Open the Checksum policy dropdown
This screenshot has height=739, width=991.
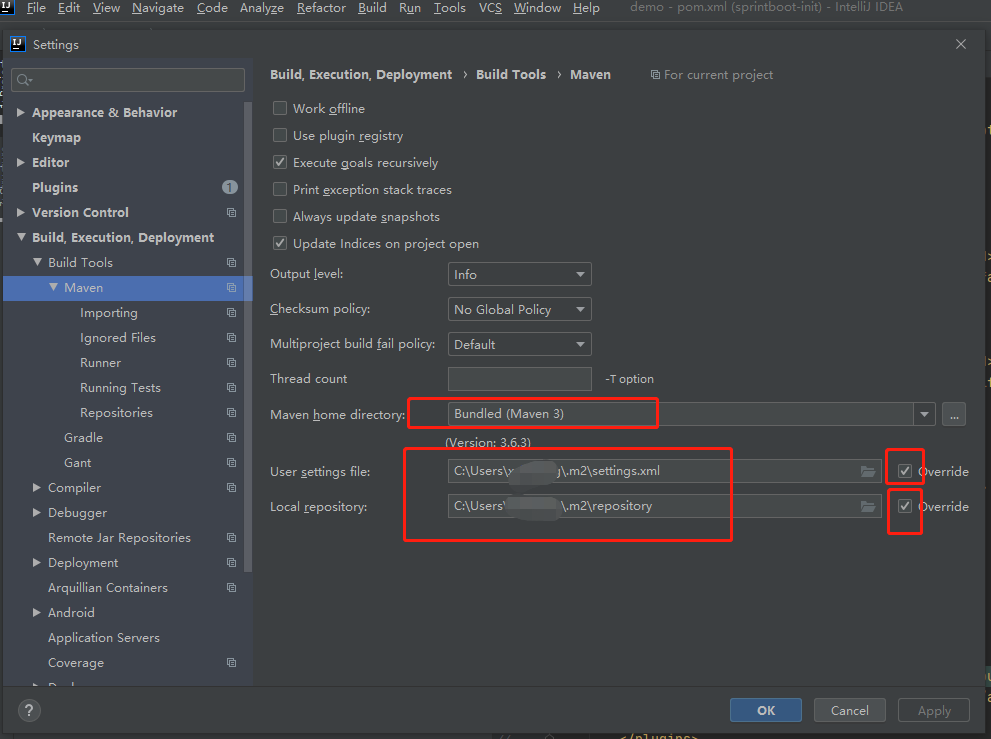tap(519, 308)
